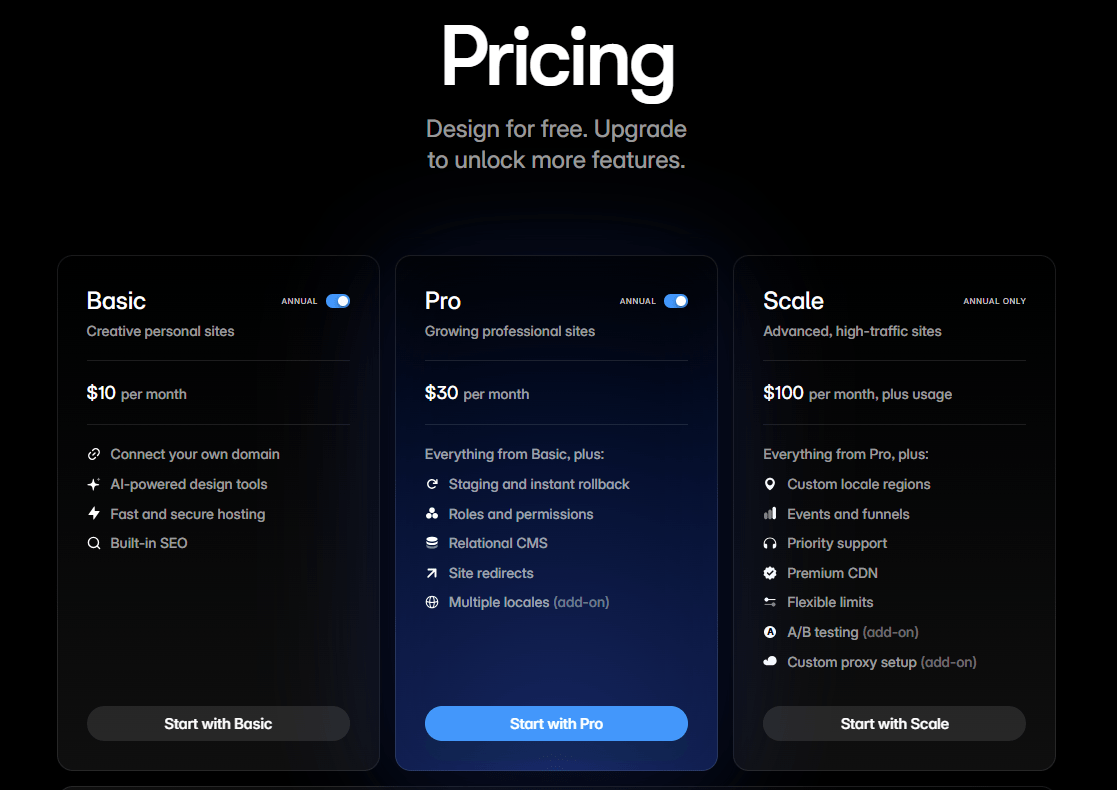Click the rollback icon beside Staging and instant rollback
The image size is (1117, 790).
tap(431, 484)
